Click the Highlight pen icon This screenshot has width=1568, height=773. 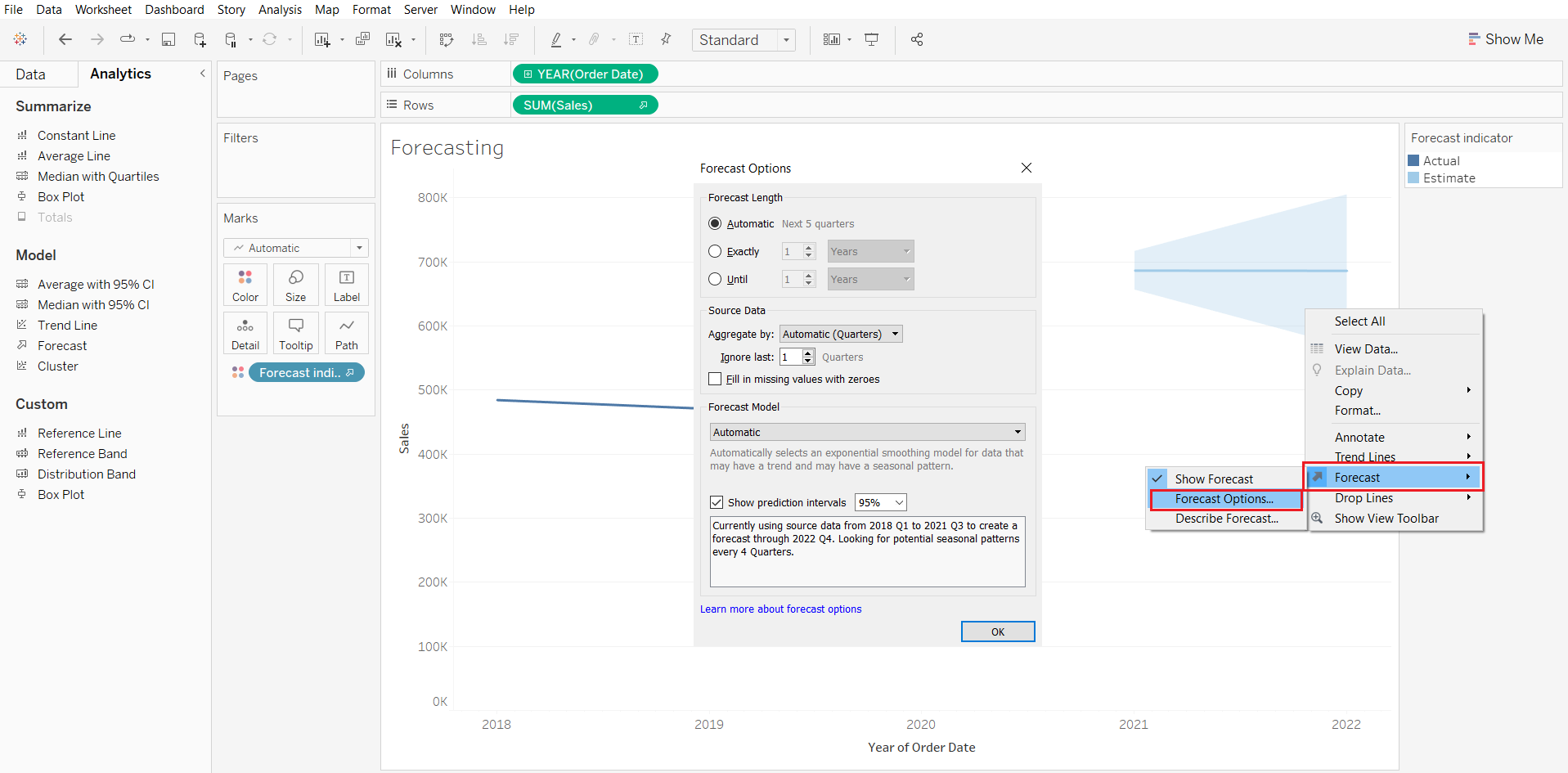tap(556, 39)
